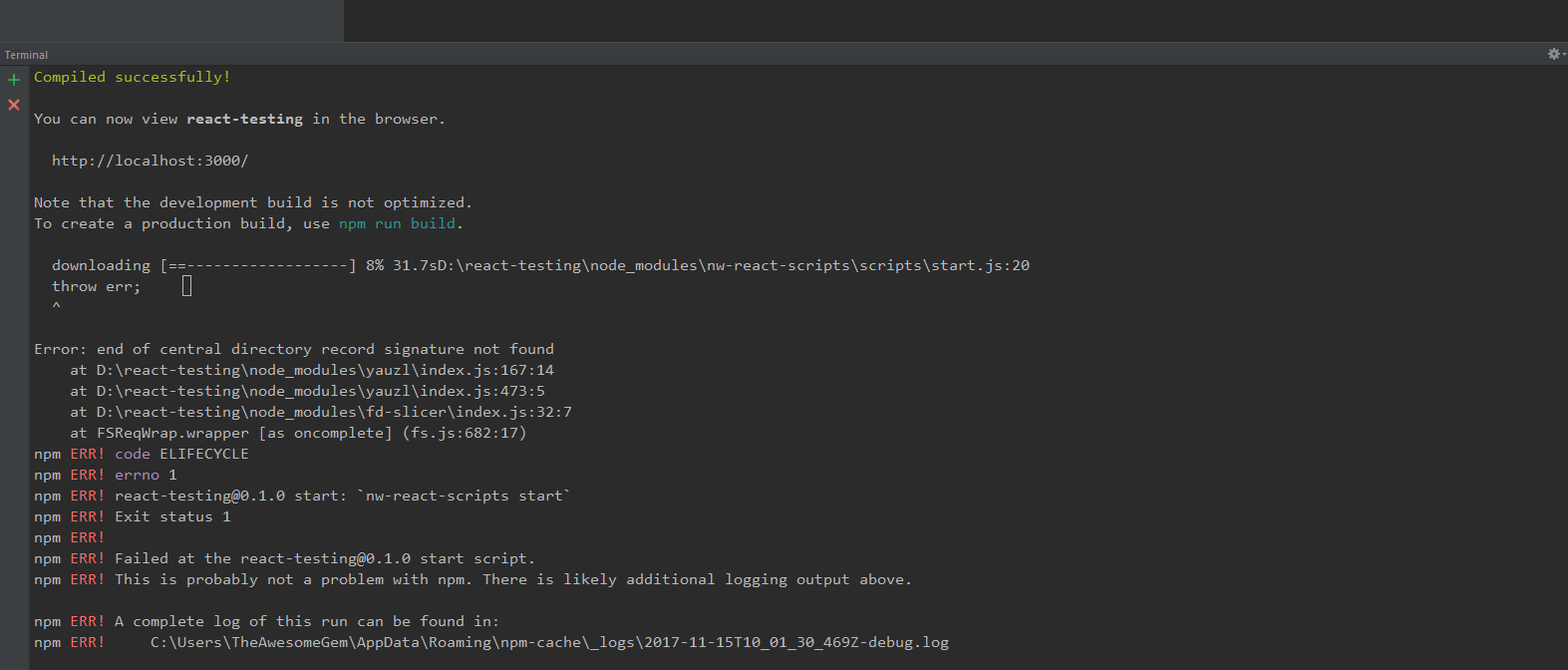Click the ELIFECYCLE error code text
1568x670 pixels.
(204, 454)
